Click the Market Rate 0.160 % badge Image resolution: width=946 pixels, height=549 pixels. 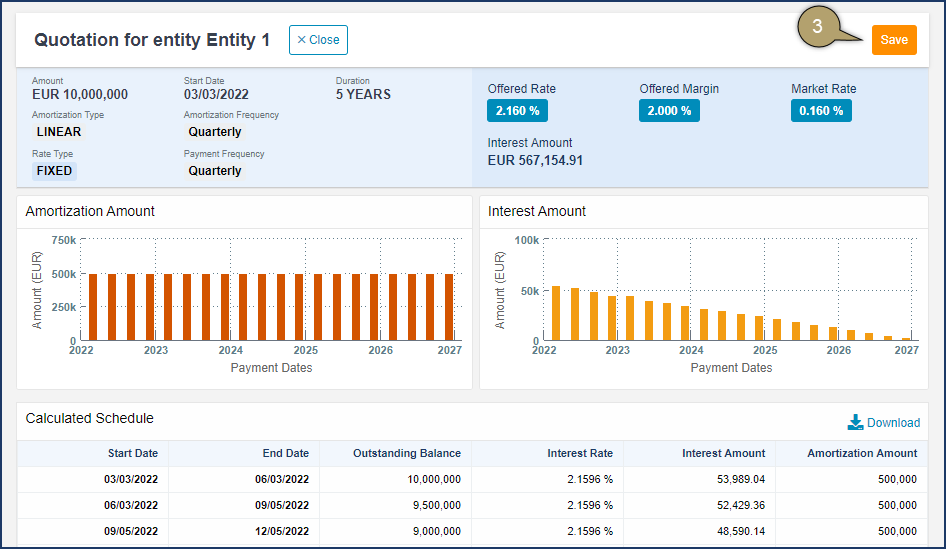point(821,111)
